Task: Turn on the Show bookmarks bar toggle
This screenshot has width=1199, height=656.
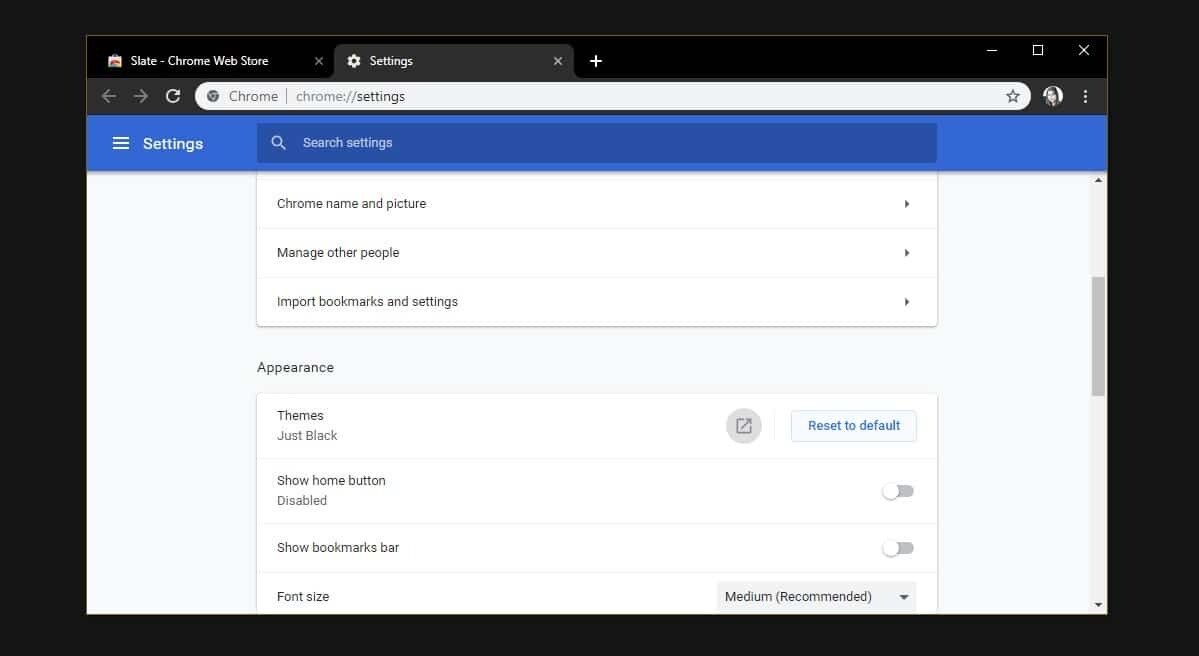Action: coord(897,548)
